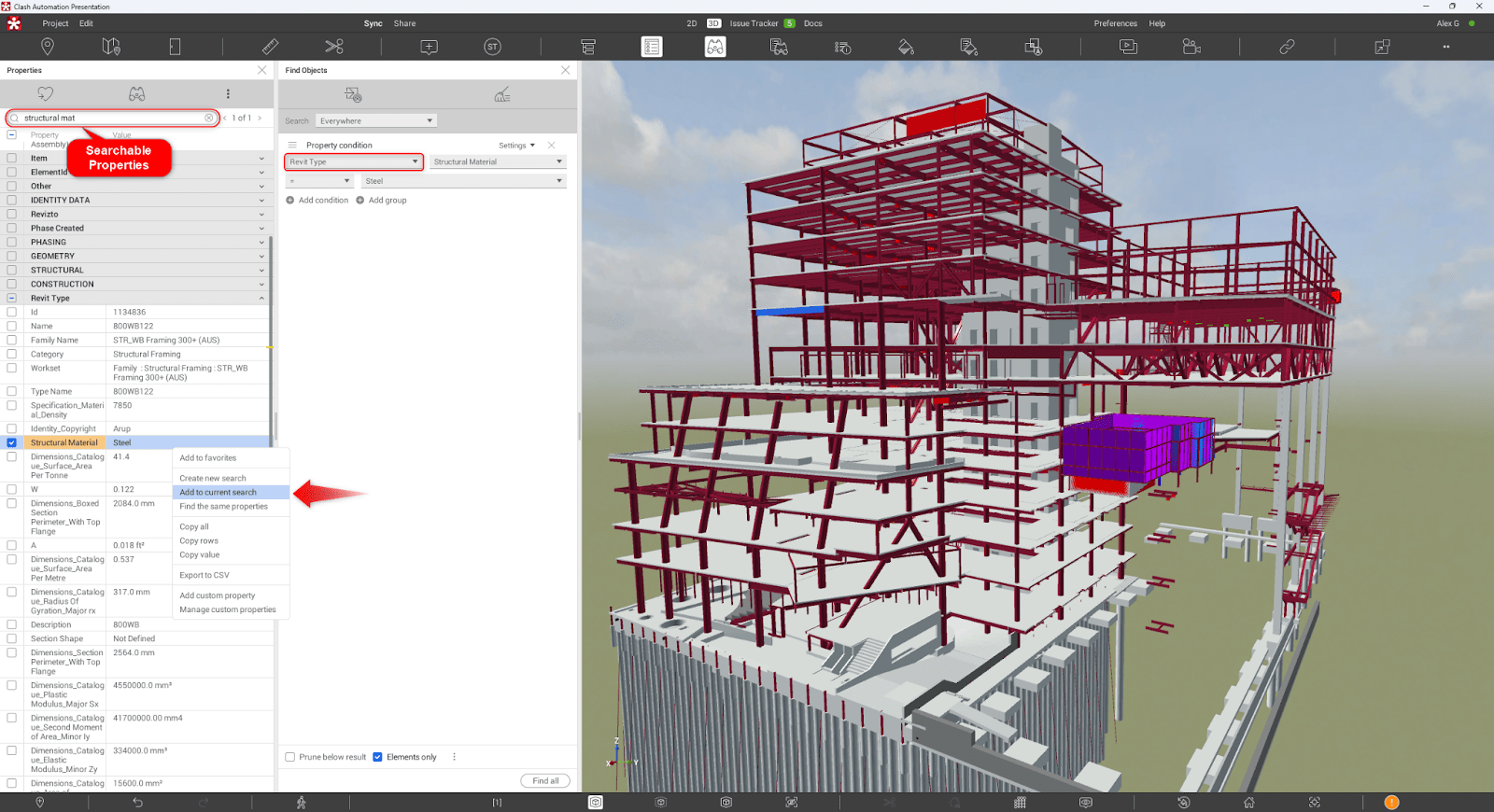Click into the properties search field
Viewport: 1494px width, 812px height.
(112, 118)
